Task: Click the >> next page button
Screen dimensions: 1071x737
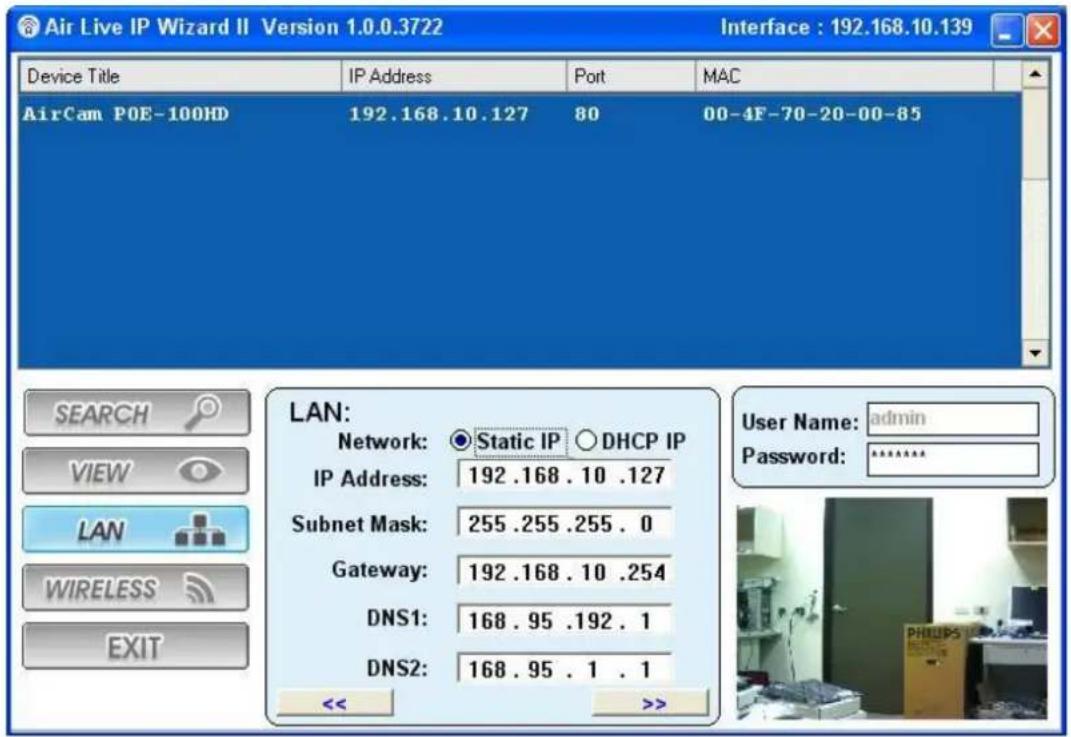Action: pos(651,702)
